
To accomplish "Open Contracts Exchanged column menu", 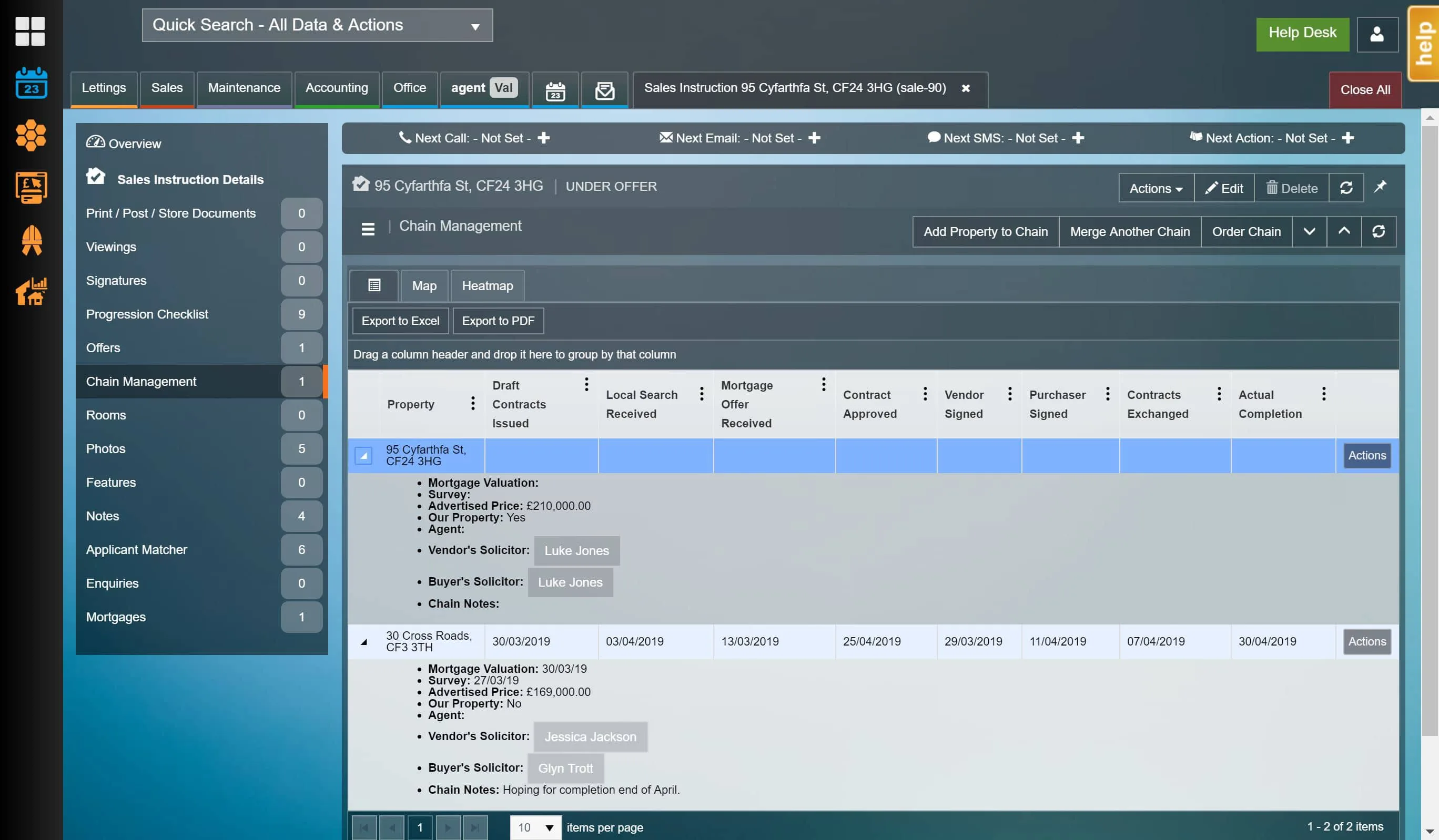I will click(x=1219, y=394).
